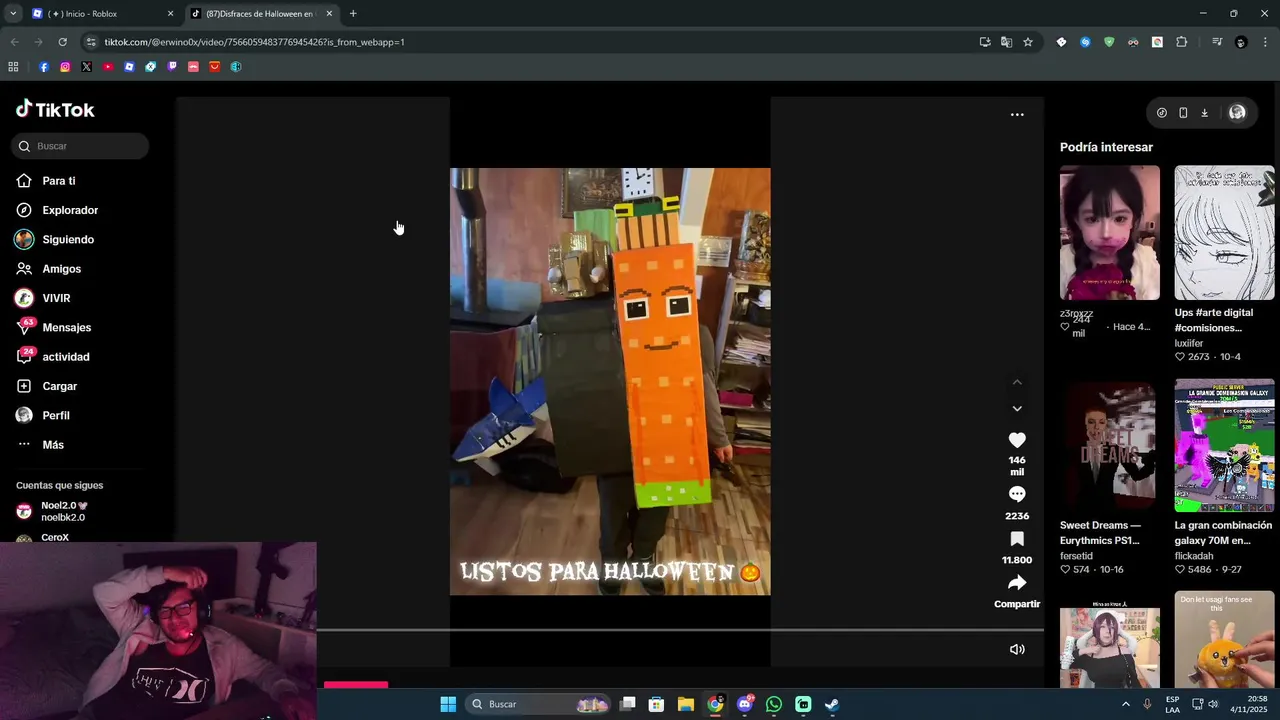Viewport: 1280px width, 720px height.
Task: Open La gran combinación galaxy thumbnail
Action: click(x=1225, y=445)
